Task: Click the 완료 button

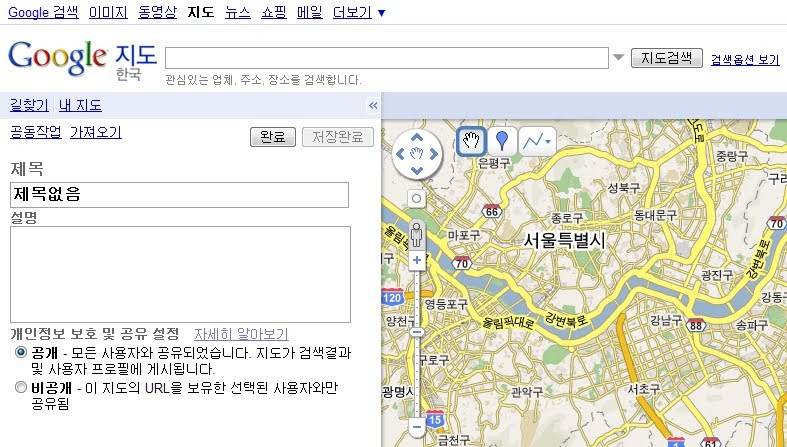Action: click(273, 137)
